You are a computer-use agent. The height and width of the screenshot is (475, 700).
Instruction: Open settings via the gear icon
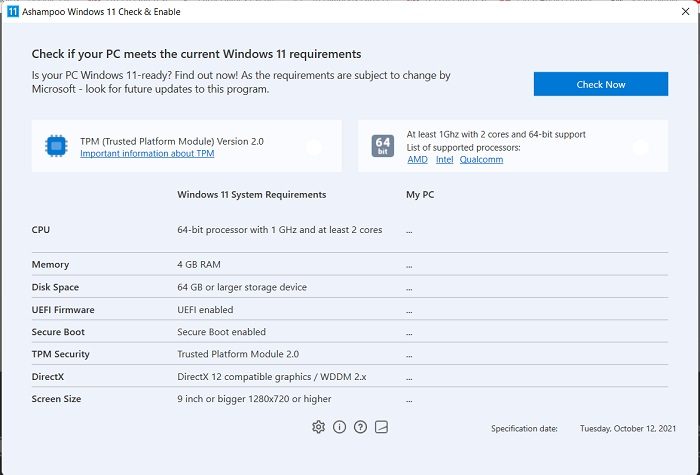point(318,427)
